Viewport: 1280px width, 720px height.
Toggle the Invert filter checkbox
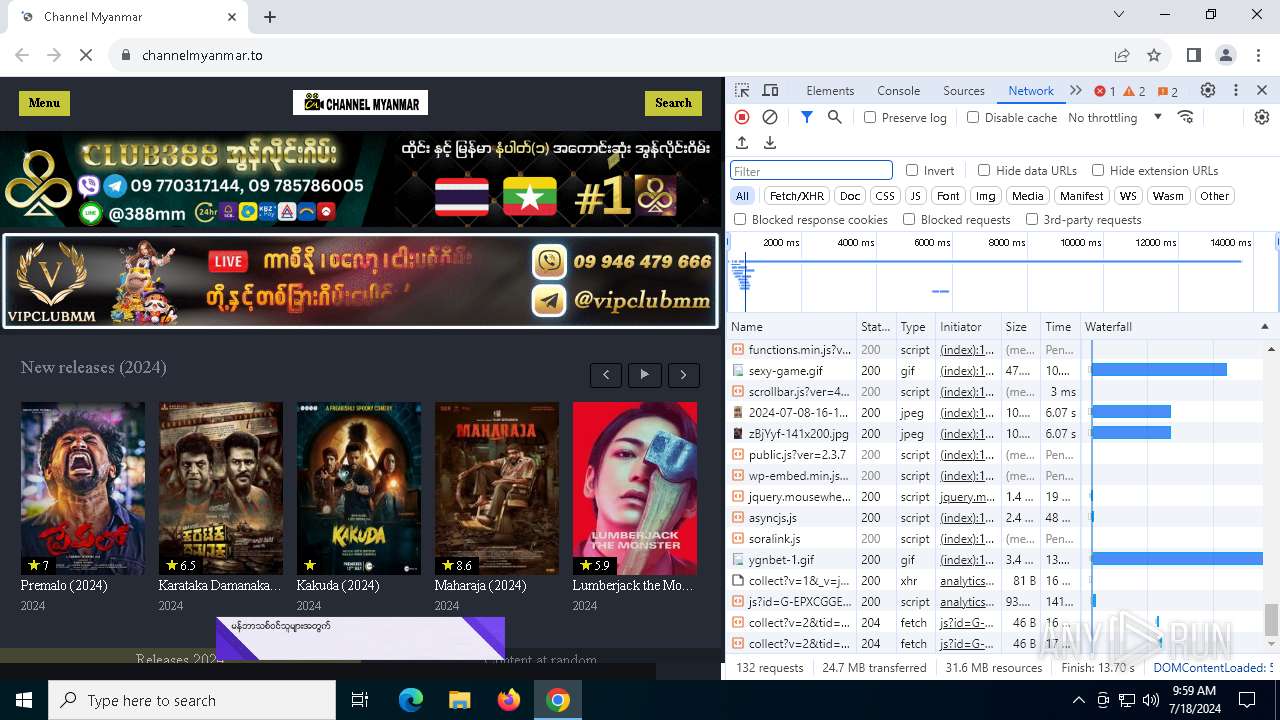click(x=912, y=170)
